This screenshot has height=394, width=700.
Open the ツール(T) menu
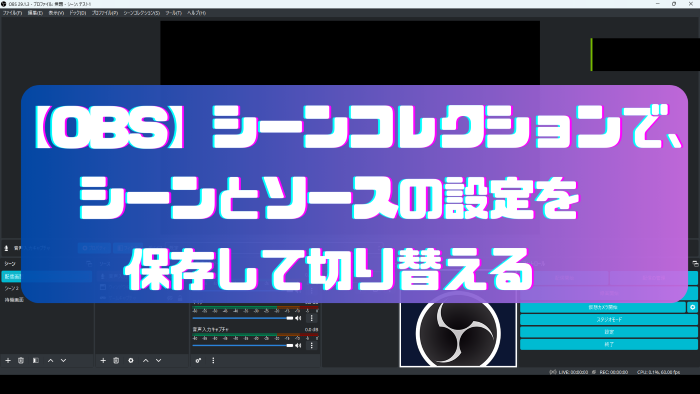point(174,13)
